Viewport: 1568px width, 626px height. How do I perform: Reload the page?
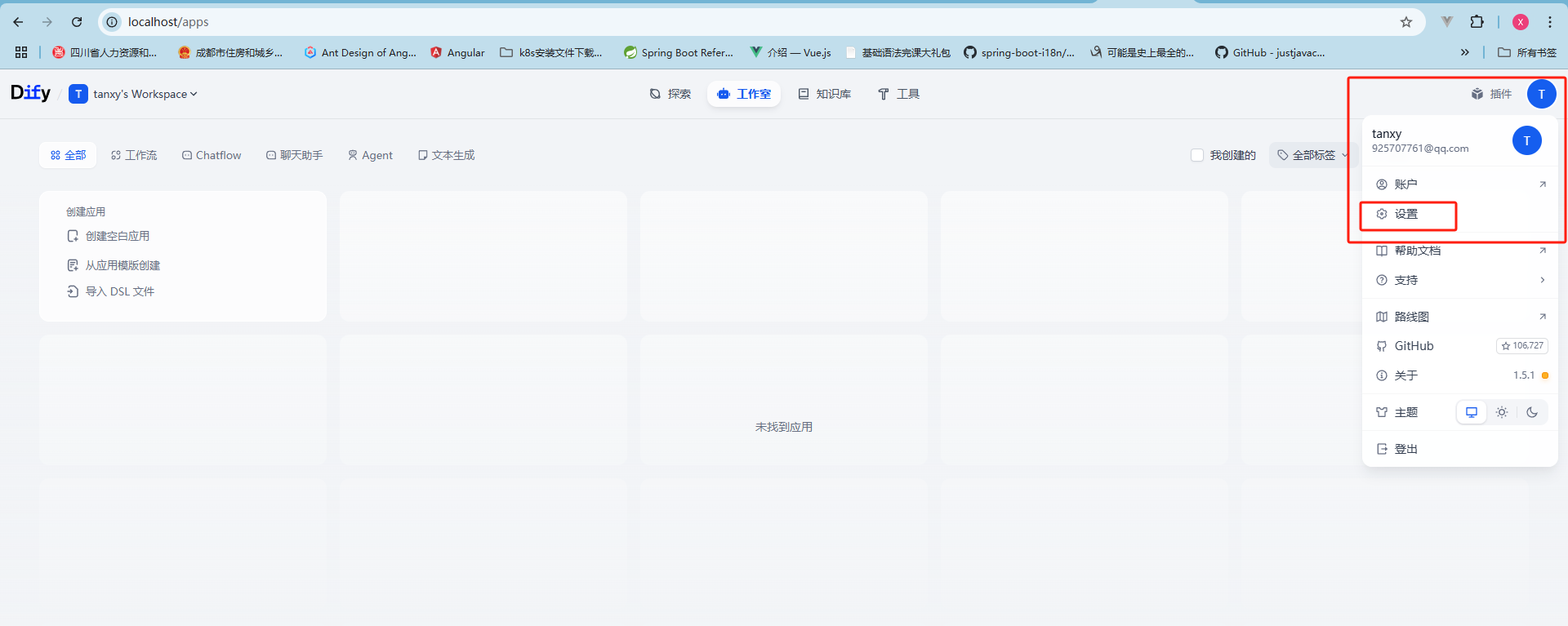77,22
